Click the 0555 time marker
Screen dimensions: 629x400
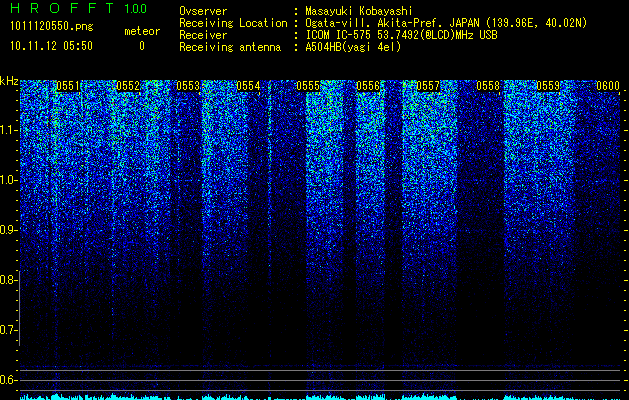308,86
